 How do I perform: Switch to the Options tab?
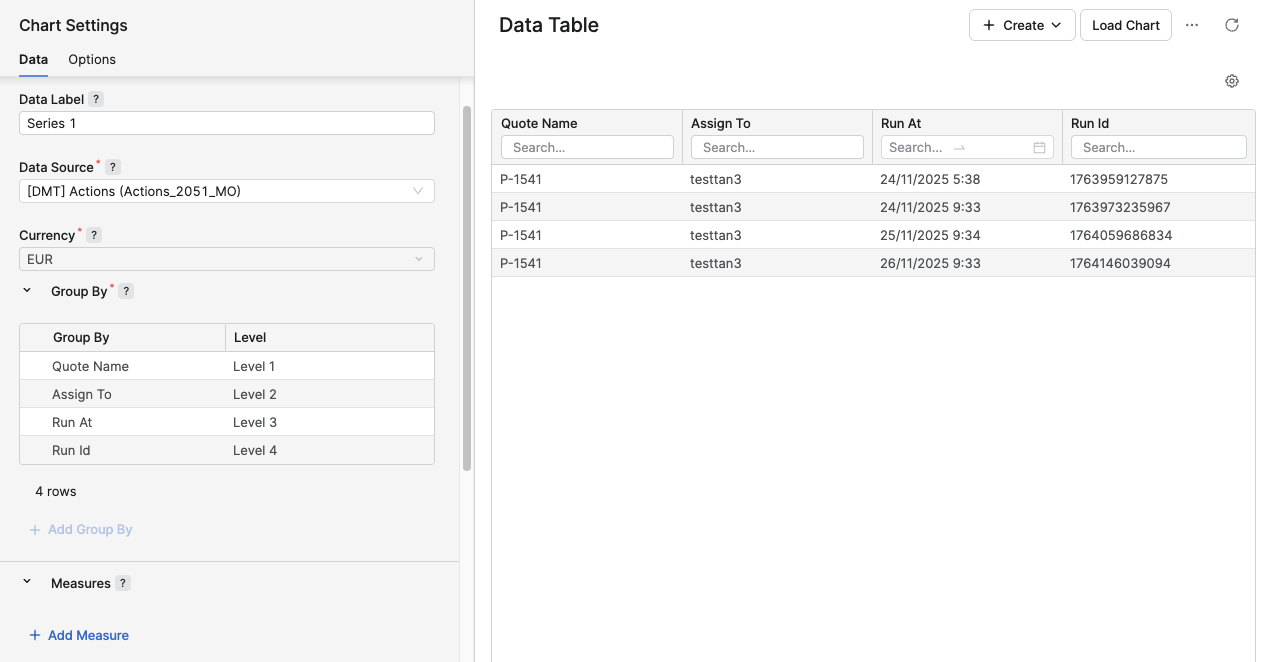tap(92, 59)
